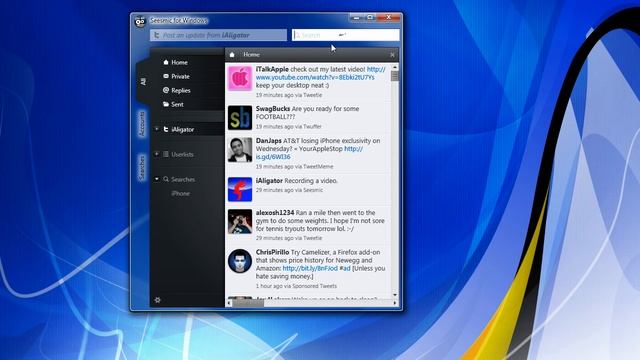Click '1 hour ago via Sponsored Tweets' text
Screen dimensions: 640x360
pyautogui.click(x=296, y=286)
